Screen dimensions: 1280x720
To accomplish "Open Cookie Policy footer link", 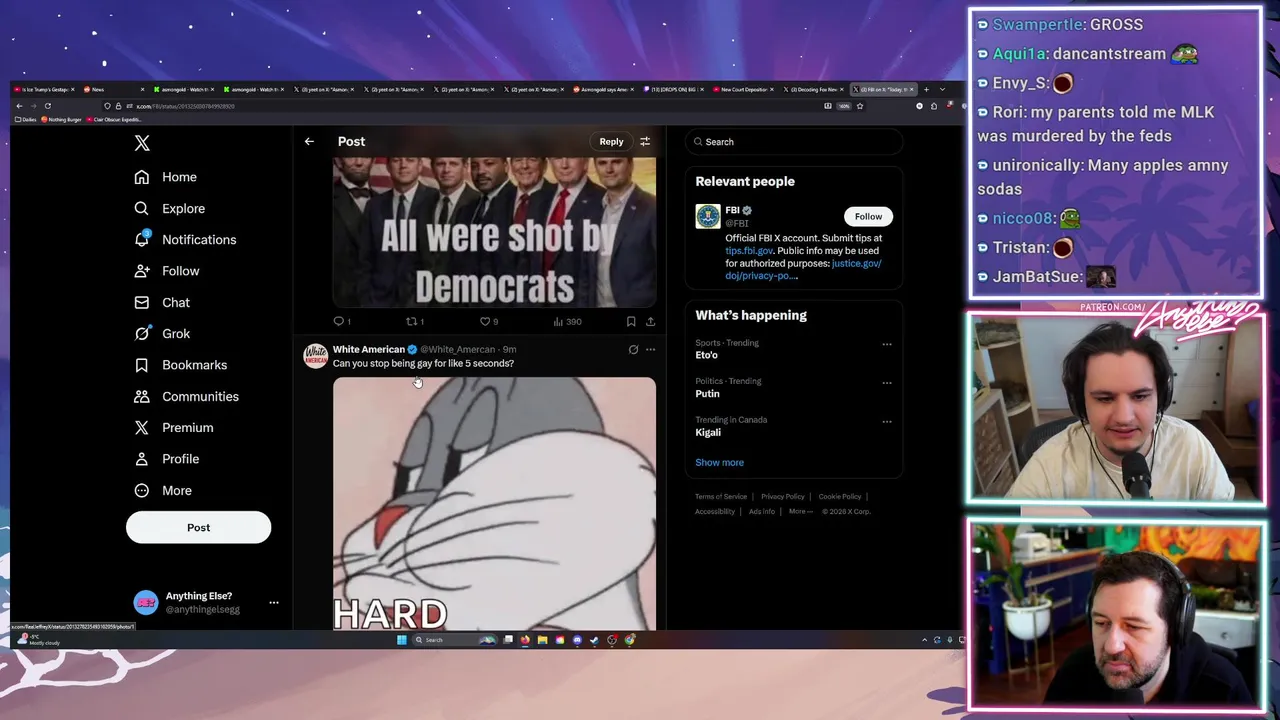I will 839,496.
